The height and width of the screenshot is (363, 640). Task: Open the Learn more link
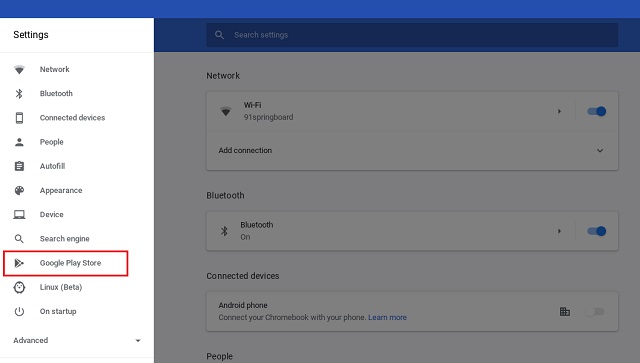pos(387,317)
